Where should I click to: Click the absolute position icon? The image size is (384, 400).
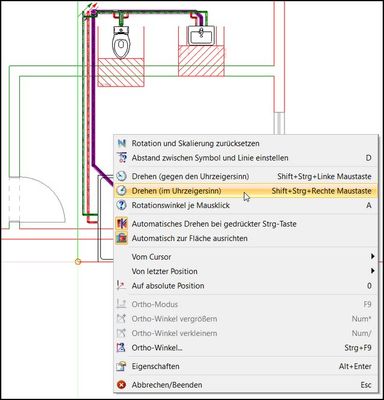tap(121, 286)
